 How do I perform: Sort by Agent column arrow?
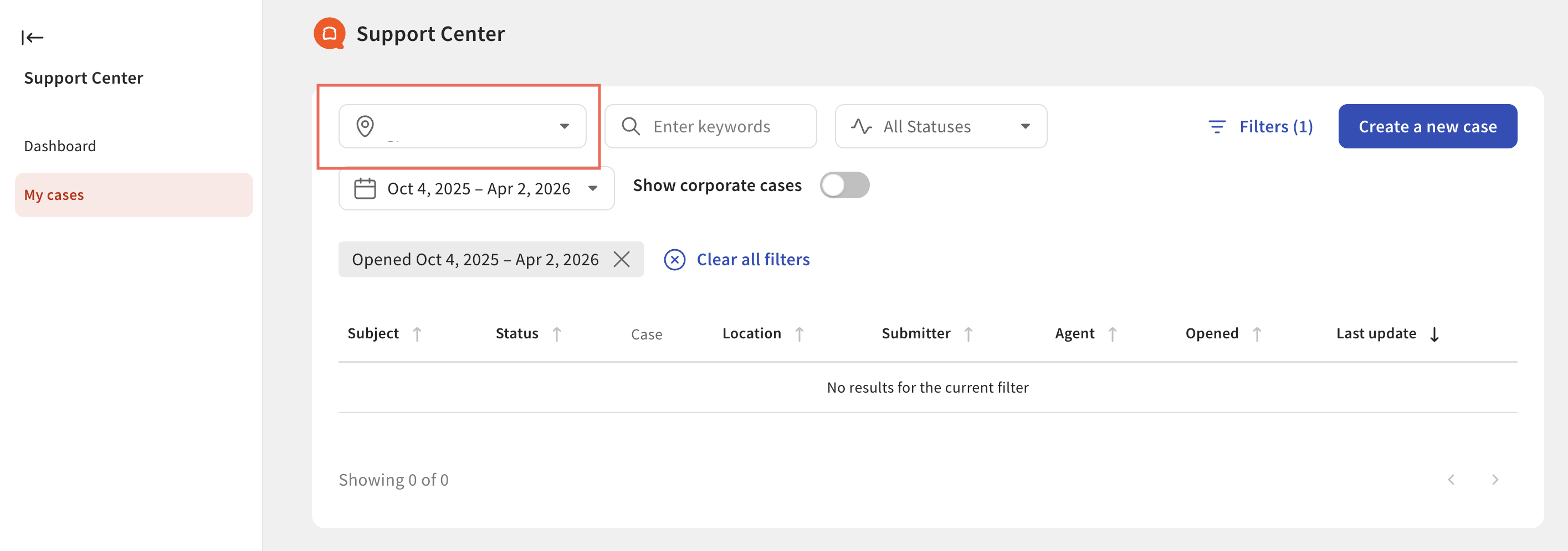pyautogui.click(x=1112, y=334)
